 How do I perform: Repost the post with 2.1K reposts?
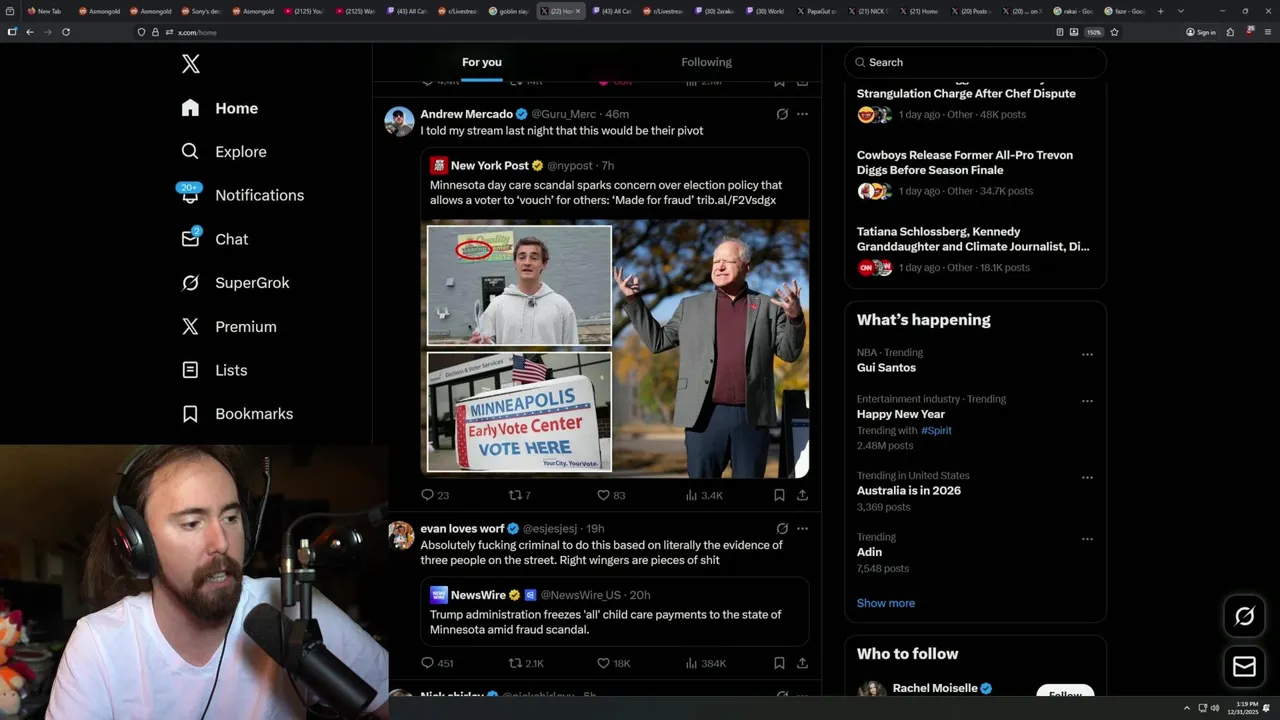(526, 663)
